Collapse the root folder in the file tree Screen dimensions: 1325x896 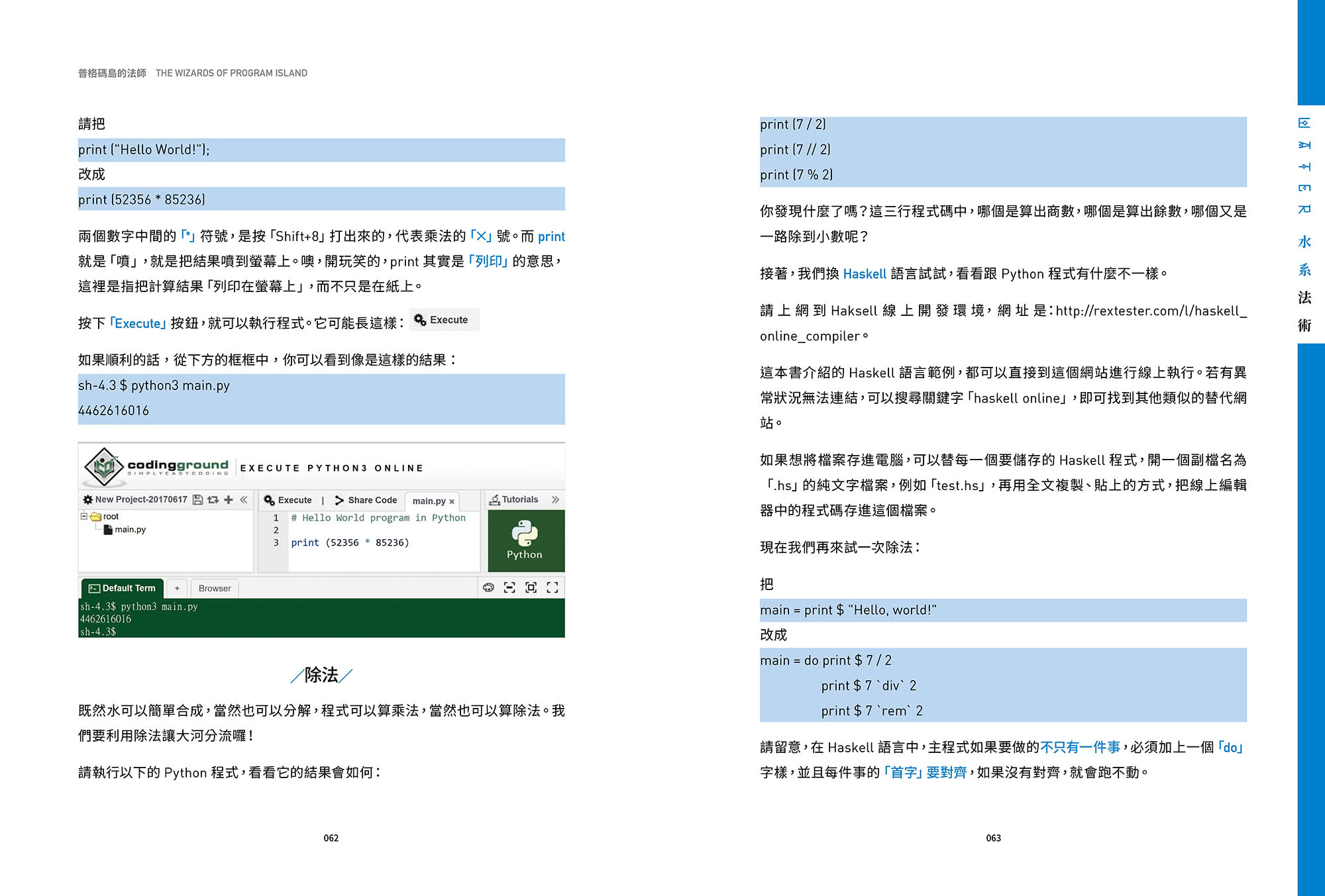pos(83,516)
